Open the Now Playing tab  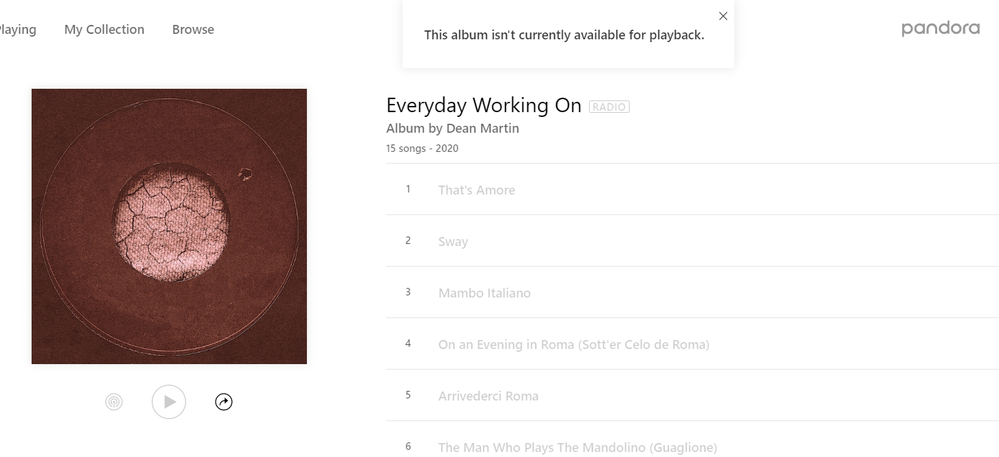[x=17, y=30]
